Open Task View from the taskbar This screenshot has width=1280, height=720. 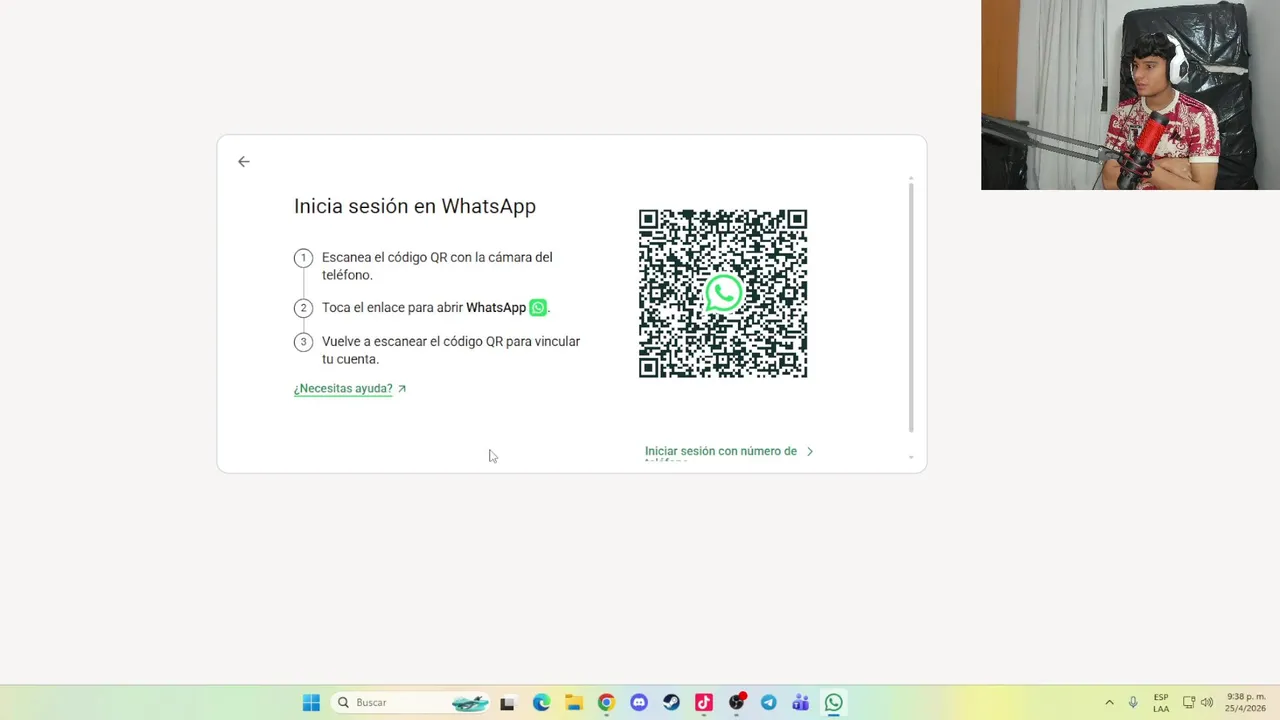tap(507, 703)
